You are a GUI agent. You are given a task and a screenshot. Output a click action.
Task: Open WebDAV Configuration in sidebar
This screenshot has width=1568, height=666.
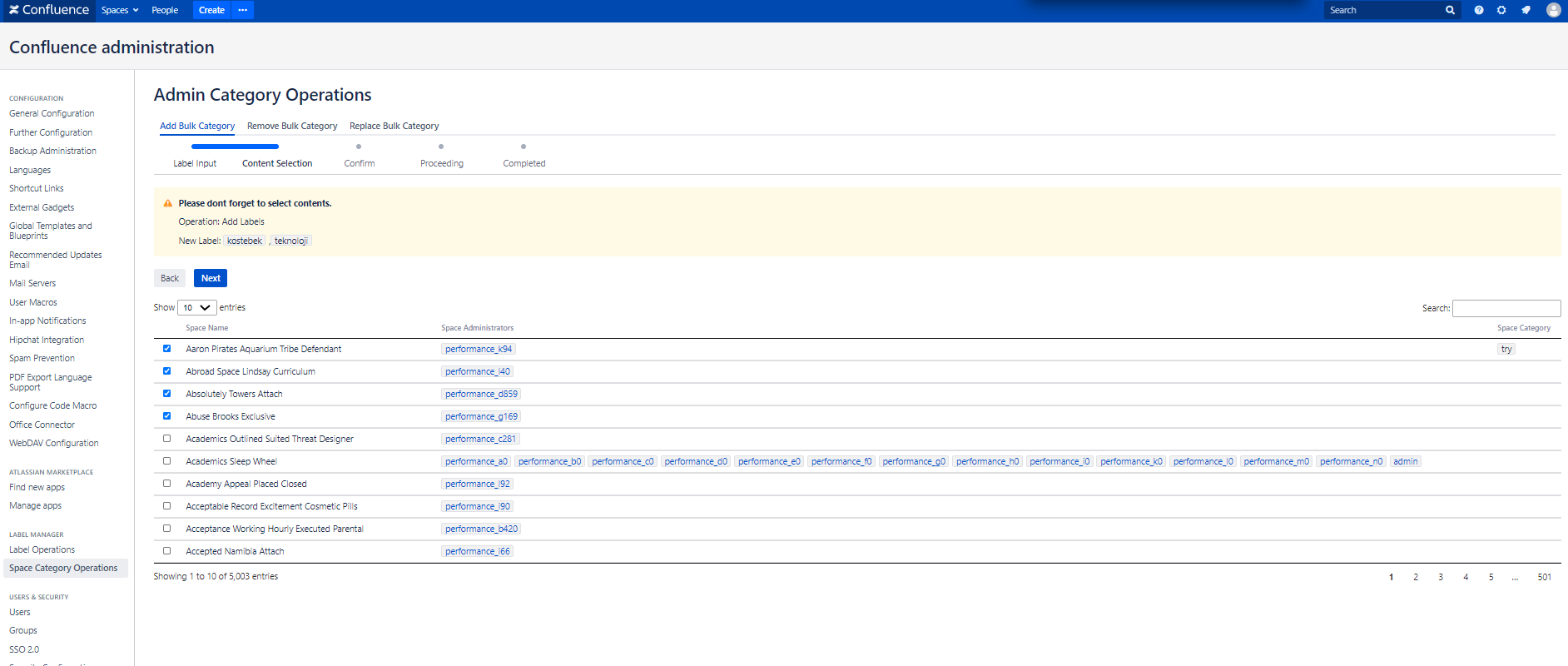[x=54, y=443]
